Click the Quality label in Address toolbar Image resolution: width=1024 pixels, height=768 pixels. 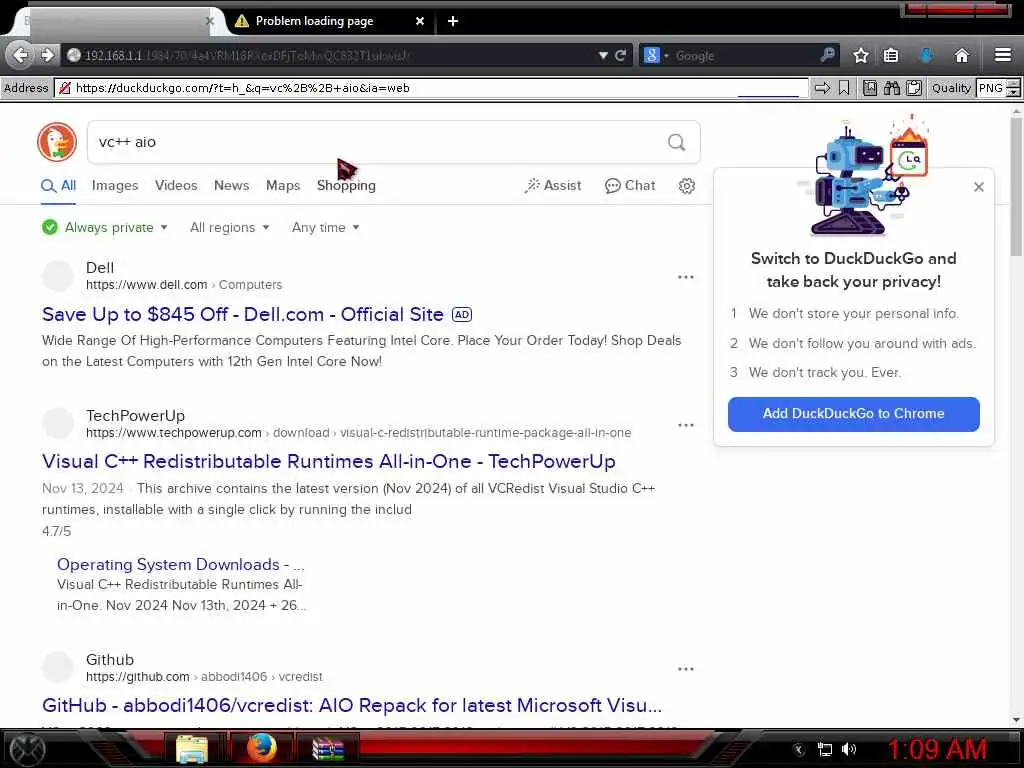951,88
